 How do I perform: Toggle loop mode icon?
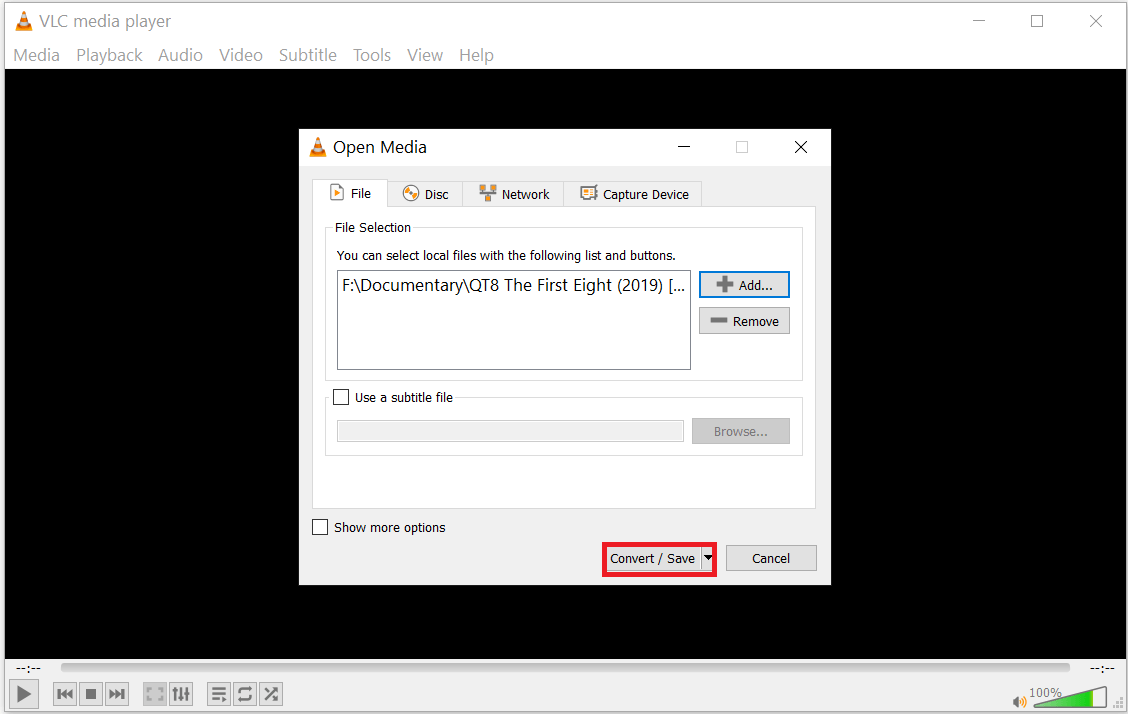pos(245,694)
